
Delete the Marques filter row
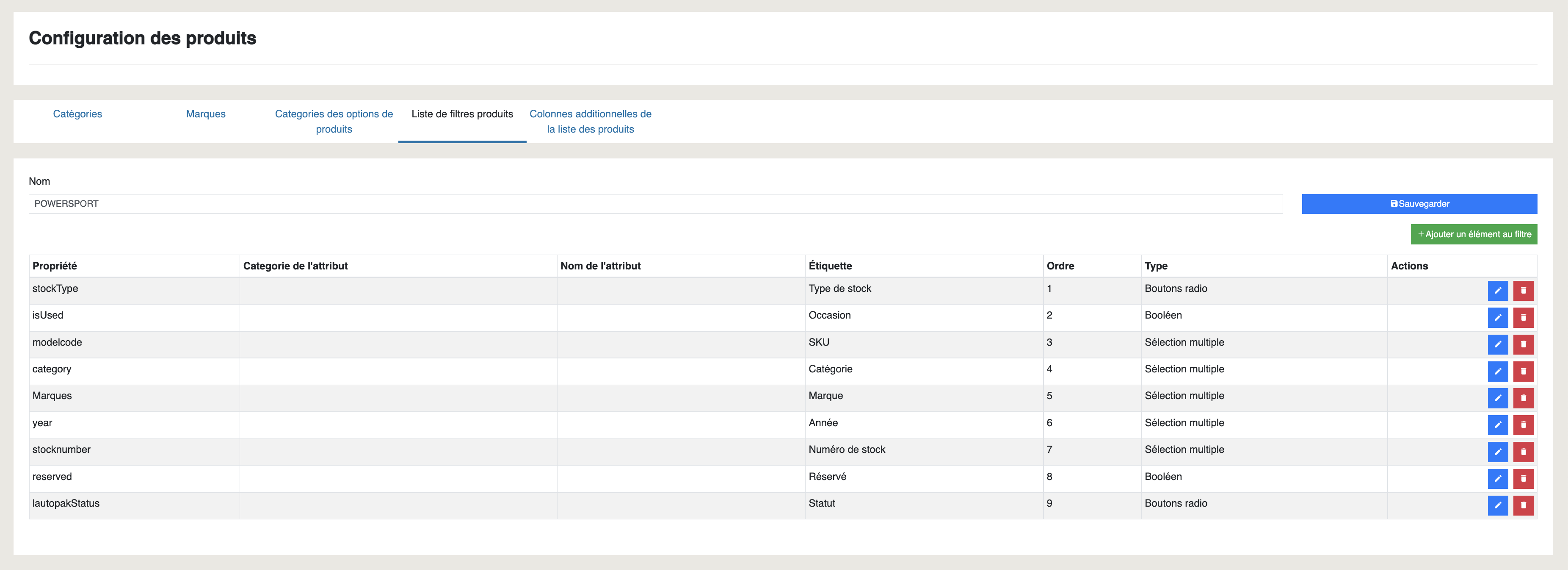pyautogui.click(x=1523, y=398)
